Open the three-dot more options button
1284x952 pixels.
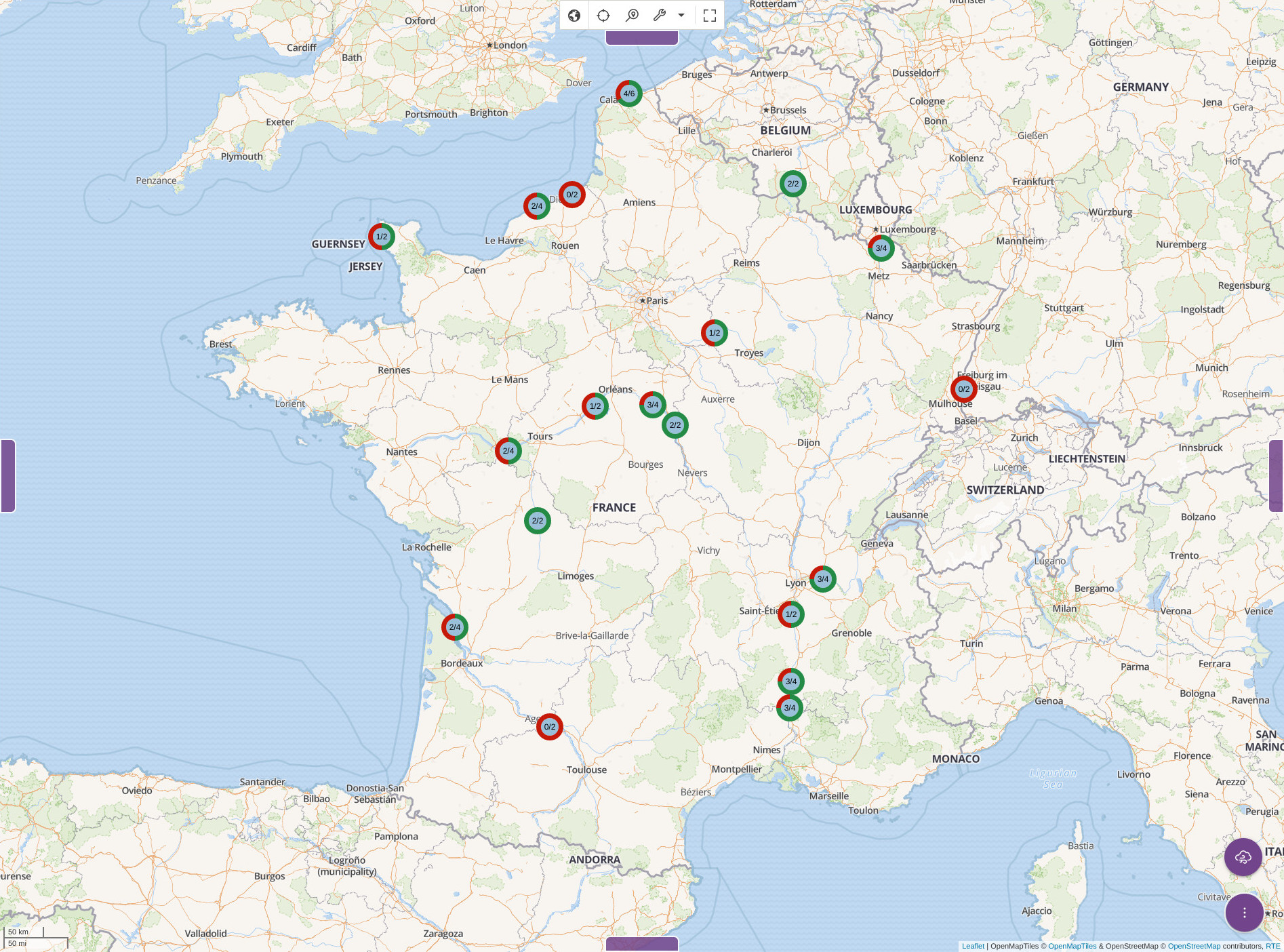coord(1244,913)
